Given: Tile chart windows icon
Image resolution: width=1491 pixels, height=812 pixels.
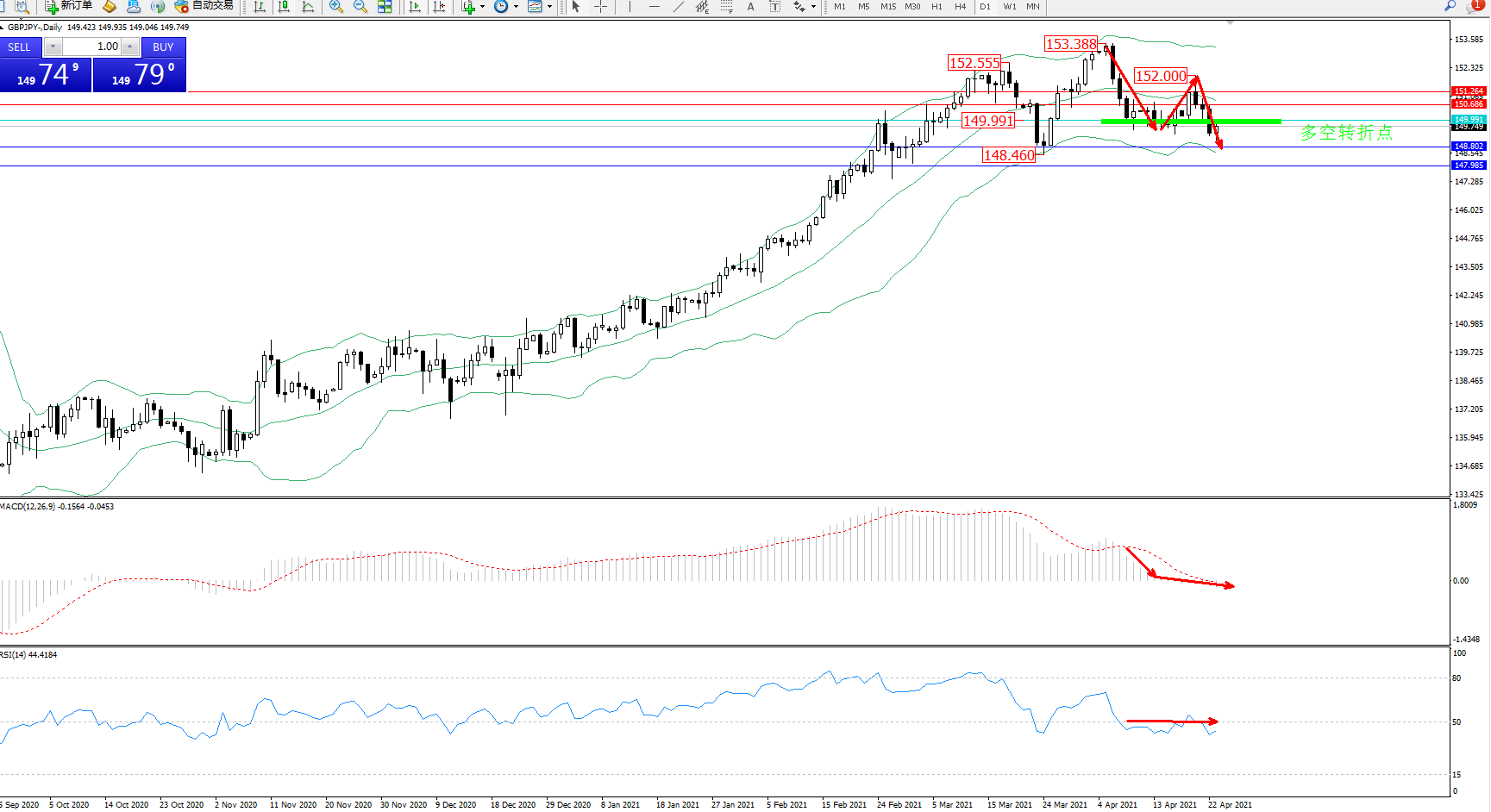Looking at the screenshot, I should tap(385, 7).
